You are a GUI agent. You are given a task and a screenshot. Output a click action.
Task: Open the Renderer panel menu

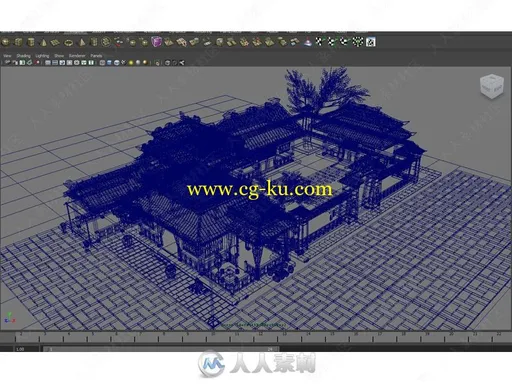77,56
